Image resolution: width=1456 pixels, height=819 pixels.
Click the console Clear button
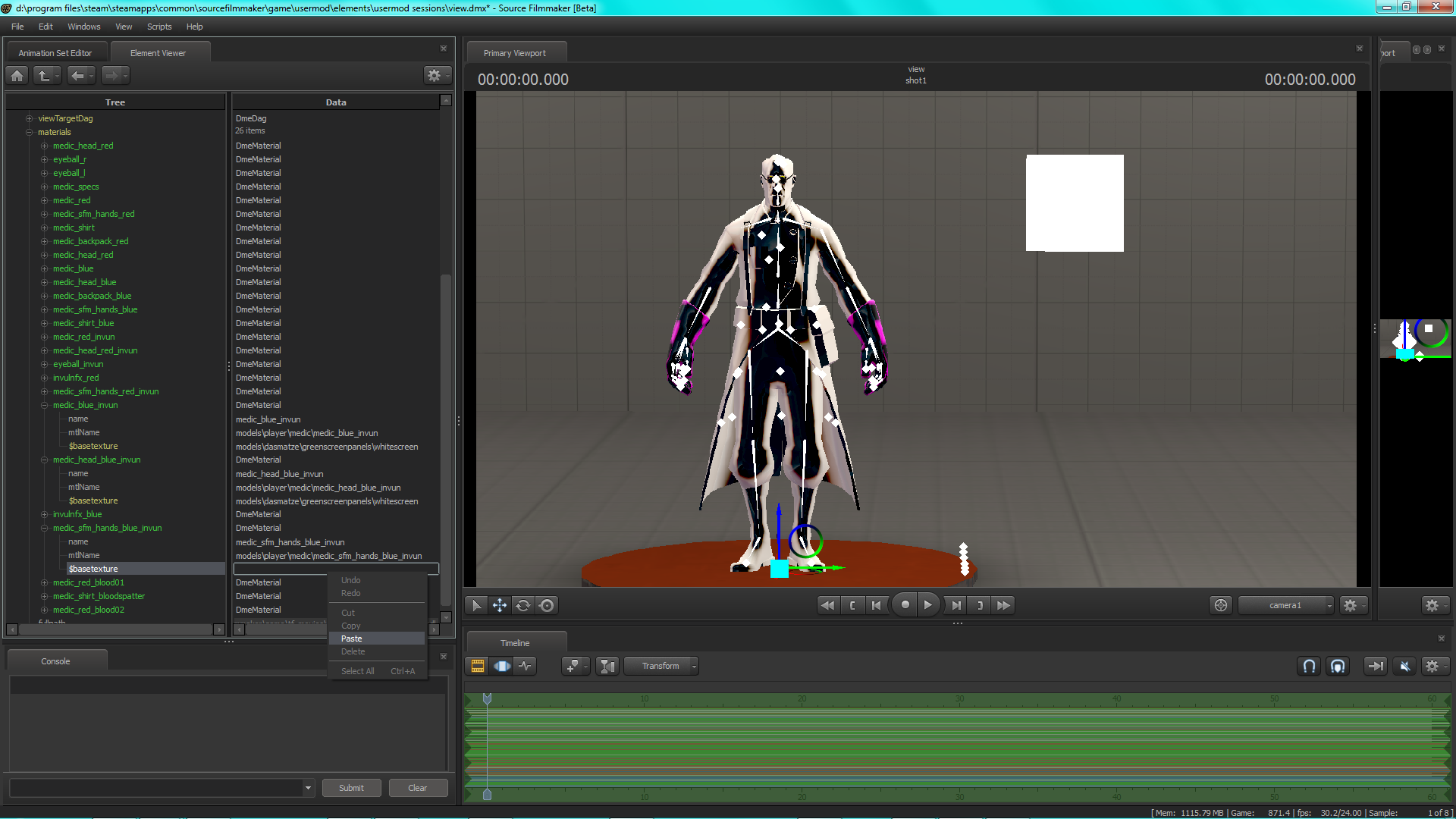[x=417, y=788]
